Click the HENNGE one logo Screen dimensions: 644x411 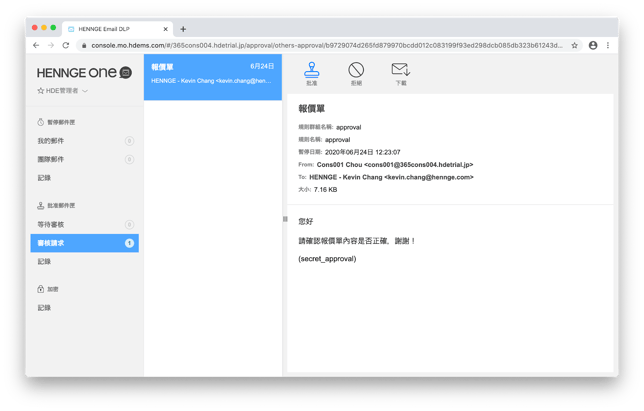pos(84,73)
